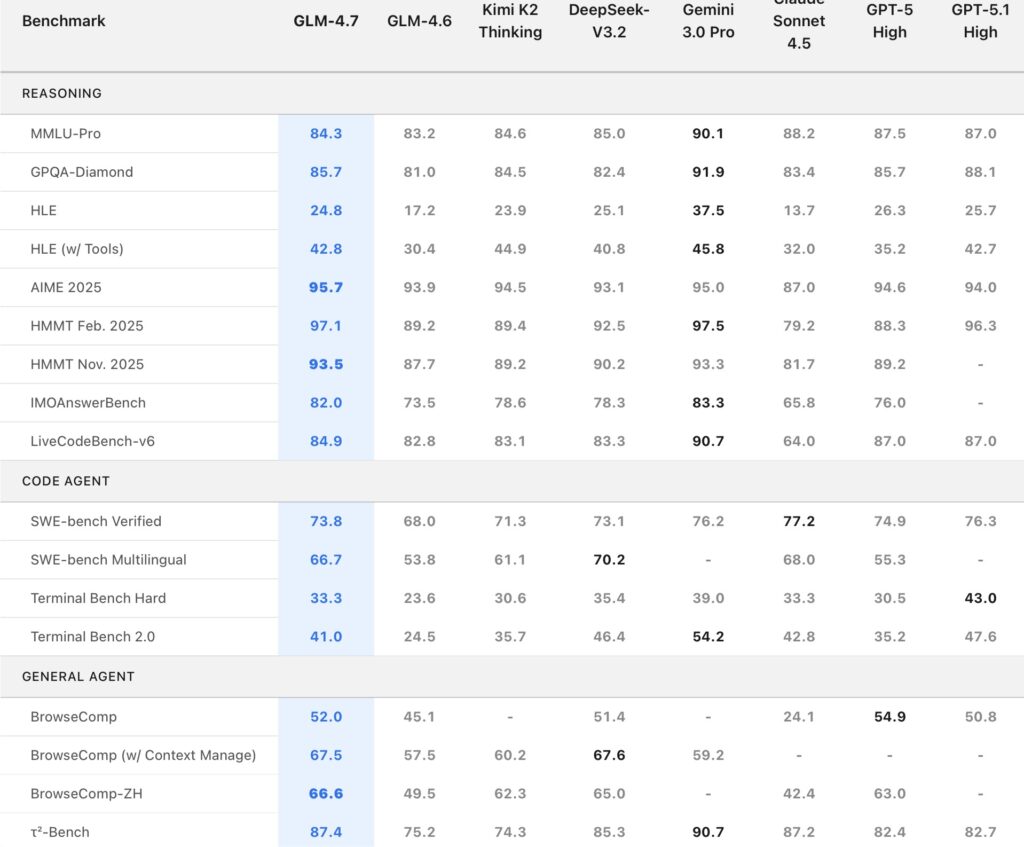Click Claude Sonnet 4.5's SWE-bench Verified score
Screen dimensions: 1024x847
pos(798,521)
